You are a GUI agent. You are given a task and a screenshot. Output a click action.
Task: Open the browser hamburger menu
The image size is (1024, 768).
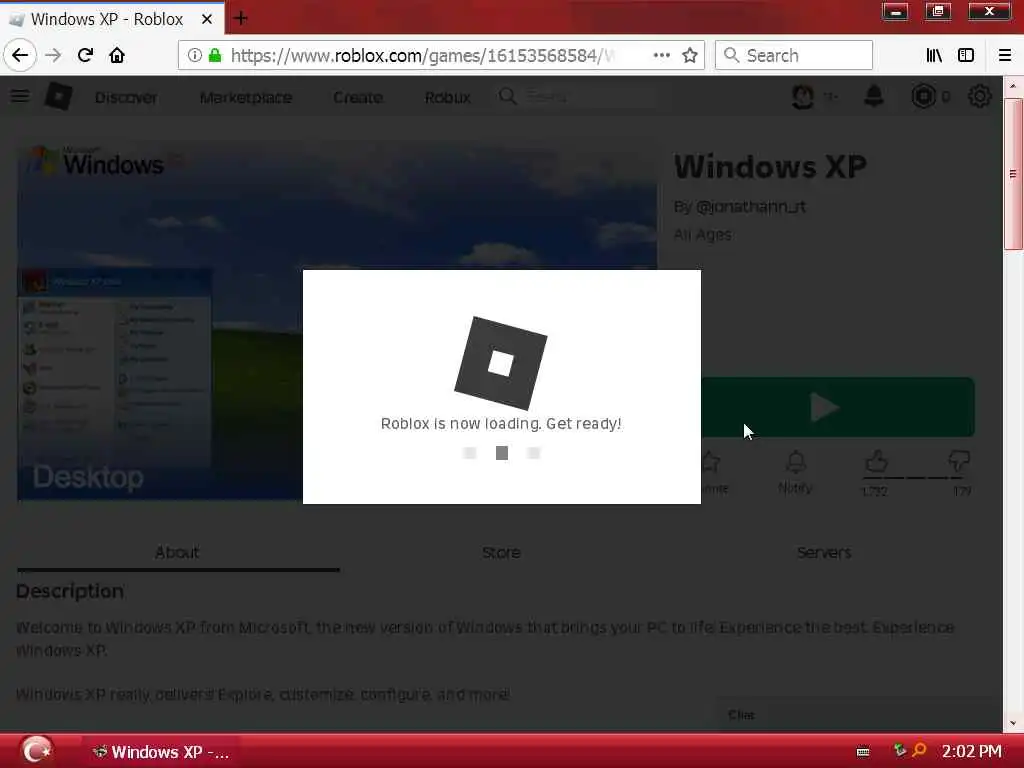1005,56
